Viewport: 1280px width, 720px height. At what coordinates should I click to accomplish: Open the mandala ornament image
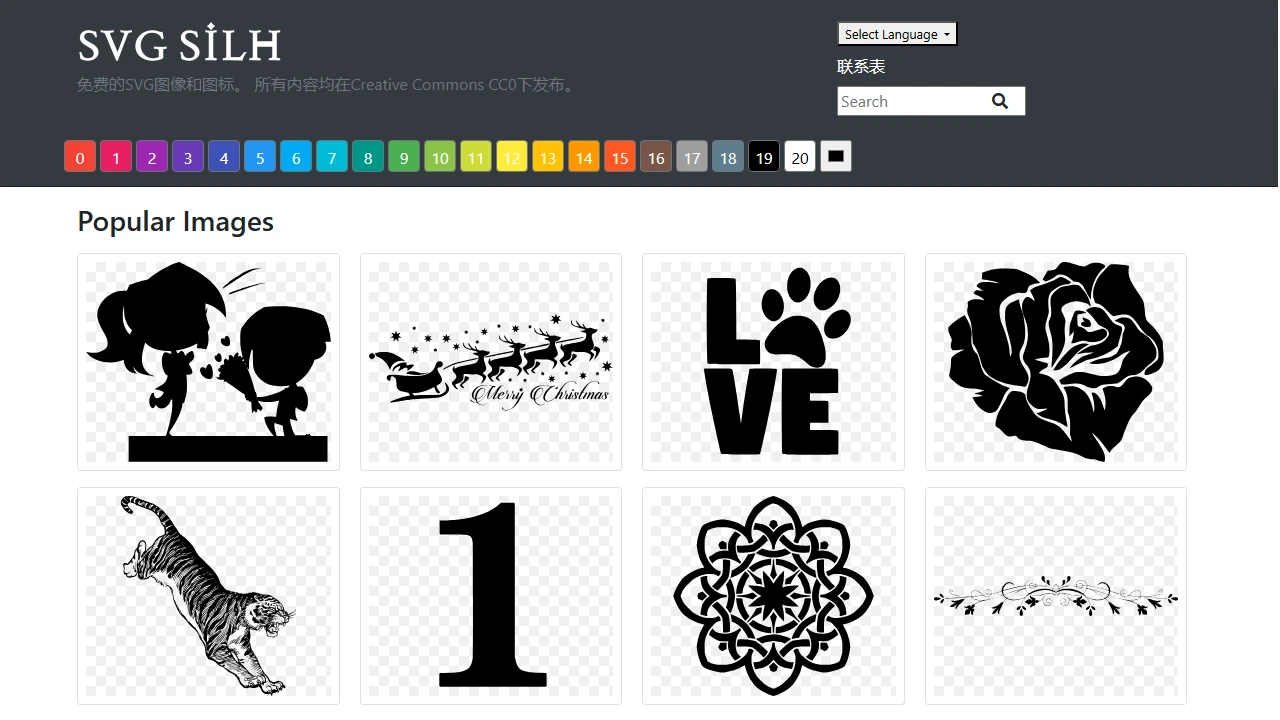click(x=773, y=596)
